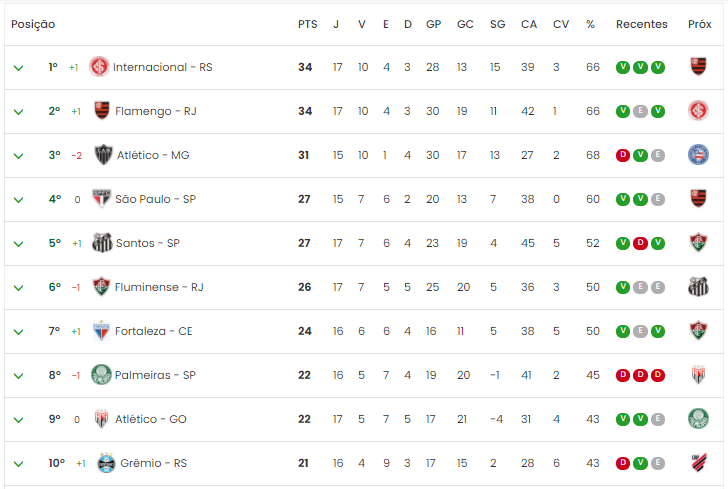This screenshot has width=728, height=489.
Task: Expand the Palmeiras - SP row chevron
Action: coord(19,376)
